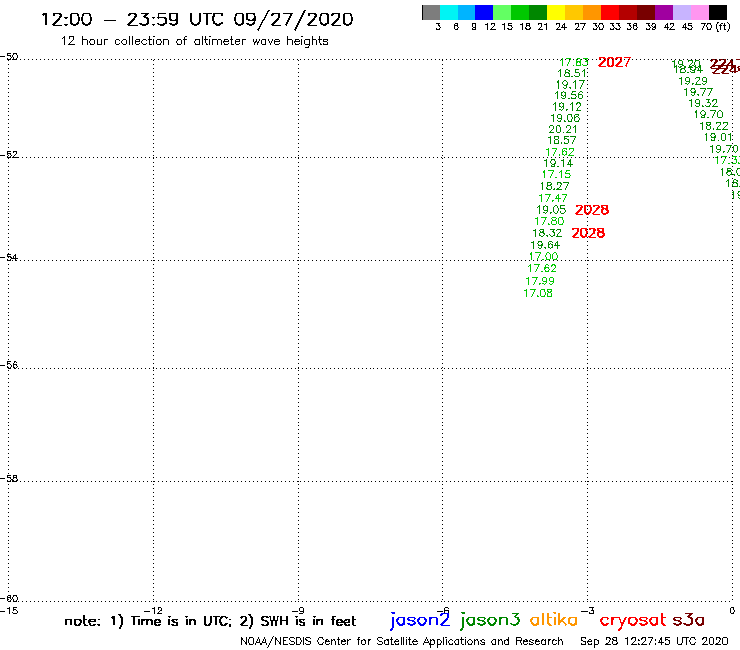Viewport: 740px width, 650px height.
Task: Click the 19.29 value on right track
Action: click(693, 81)
